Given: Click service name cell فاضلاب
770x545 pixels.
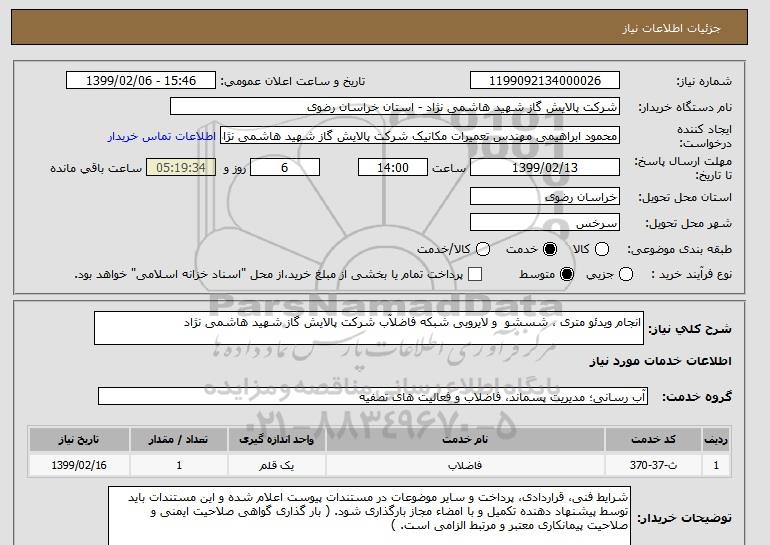Looking at the screenshot, I should click(465, 465).
